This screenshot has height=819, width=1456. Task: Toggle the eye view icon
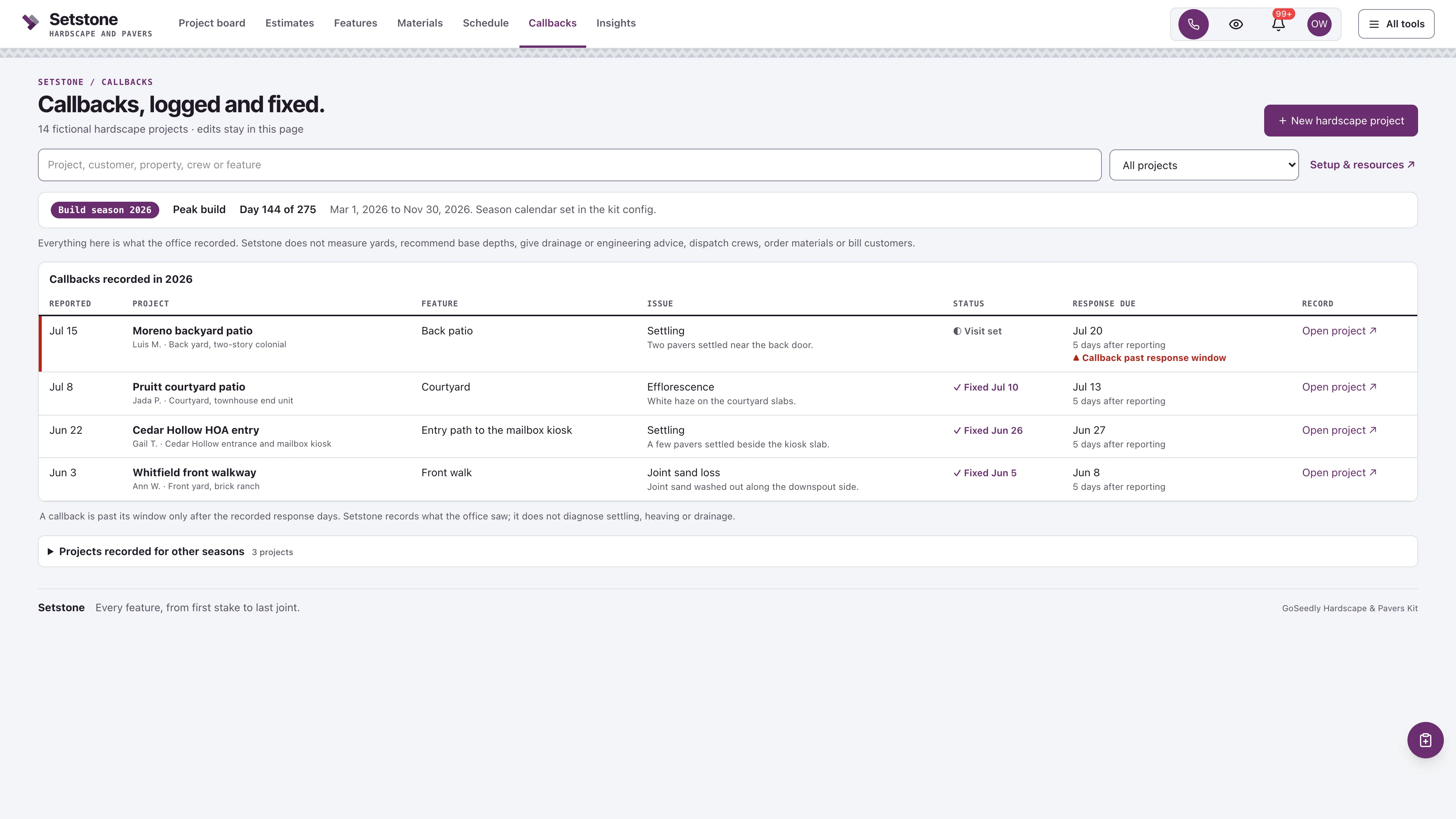click(x=1236, y=24)
